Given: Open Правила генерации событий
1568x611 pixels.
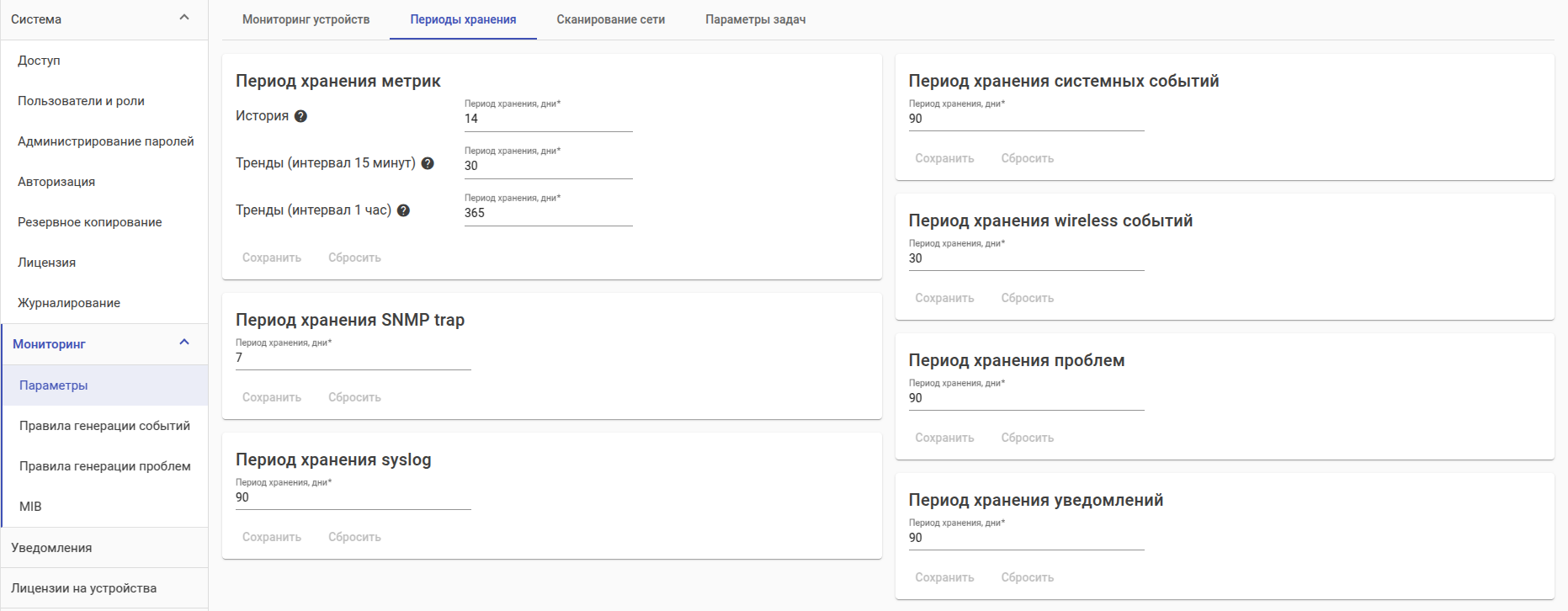Looking at the screenshot, I should [104, 426].
